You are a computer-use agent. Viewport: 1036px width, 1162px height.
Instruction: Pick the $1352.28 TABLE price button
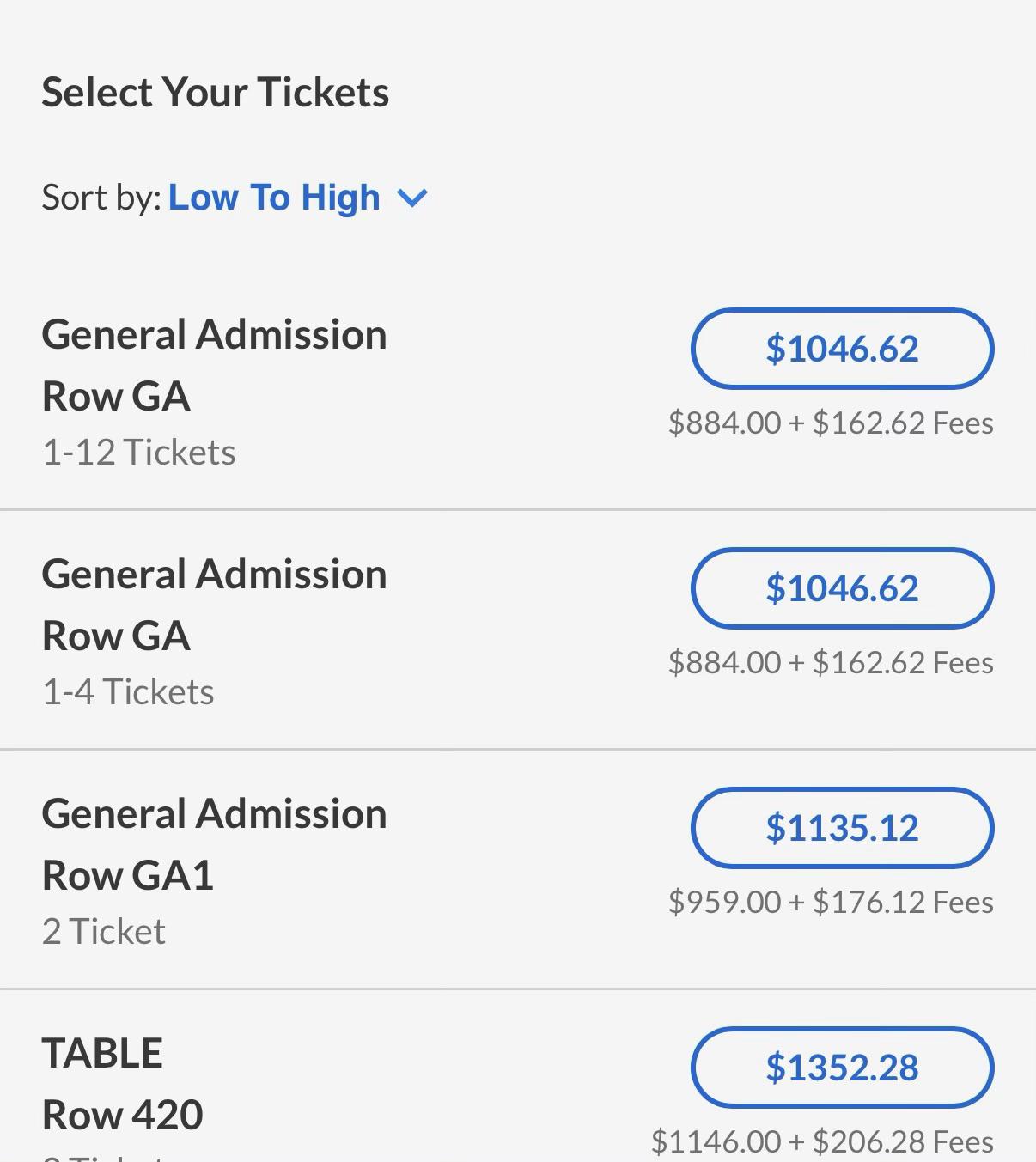click(842, 1068)
